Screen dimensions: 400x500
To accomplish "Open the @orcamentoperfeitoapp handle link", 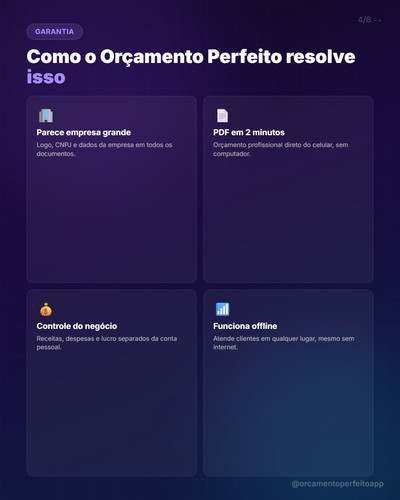I will tap(337, 484).
